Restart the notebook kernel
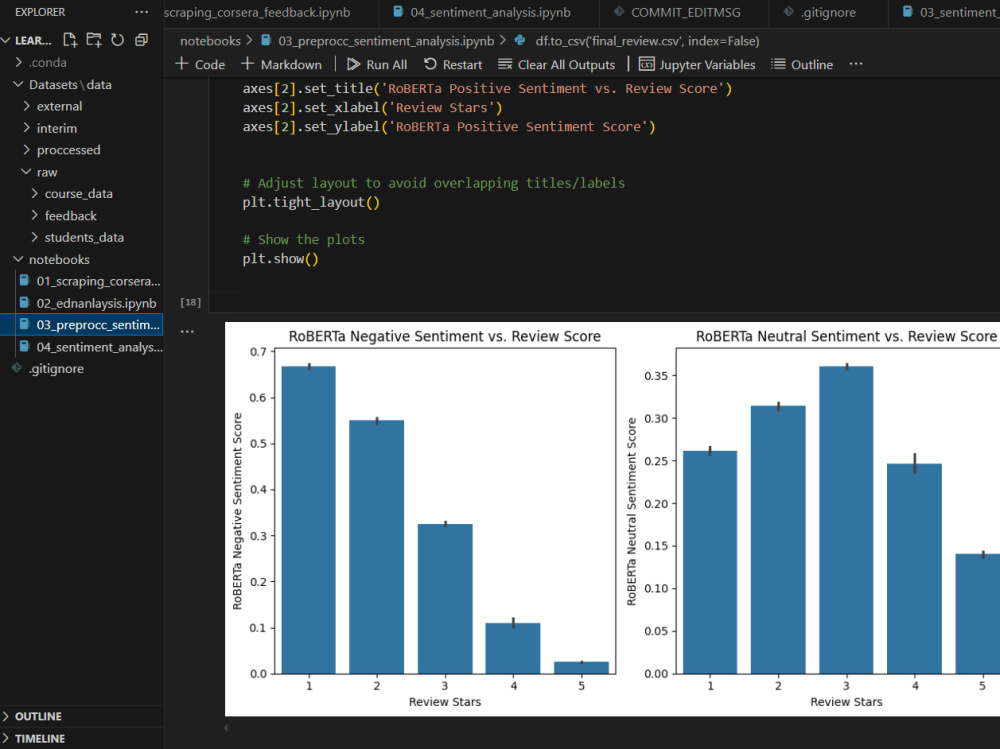 point(453,64)
